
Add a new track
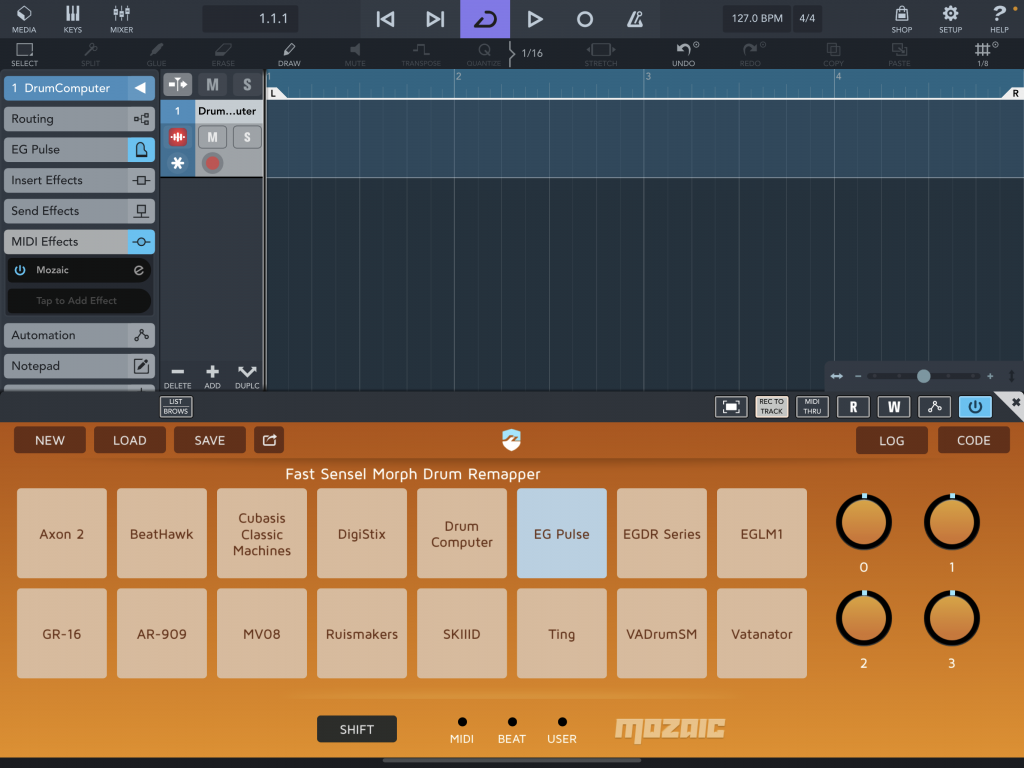[212, 376]
